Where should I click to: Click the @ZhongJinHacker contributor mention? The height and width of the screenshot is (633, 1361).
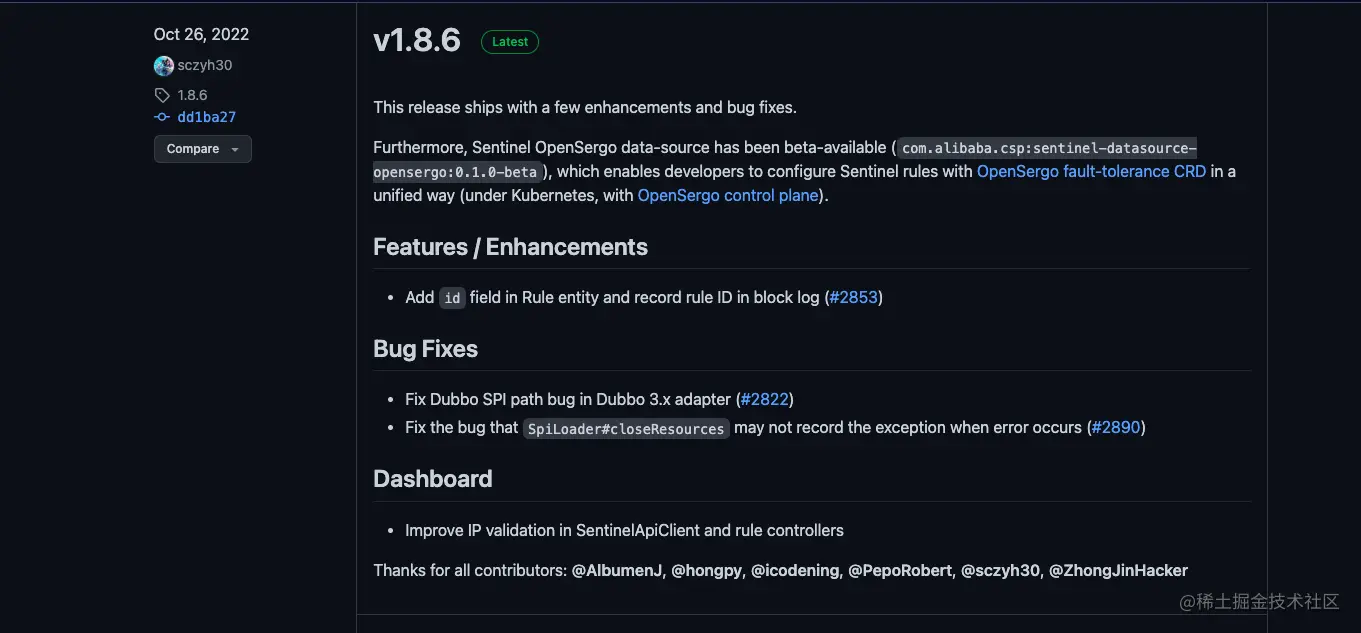coord(1118,570)
